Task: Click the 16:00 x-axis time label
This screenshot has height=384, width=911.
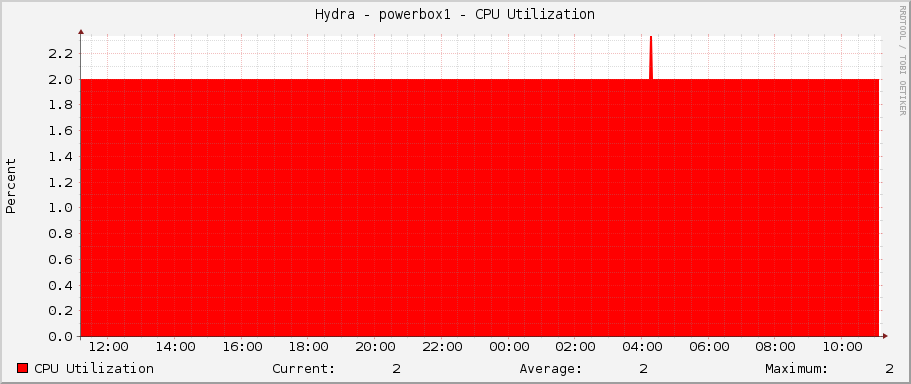Action: click(x=242, y=347)
